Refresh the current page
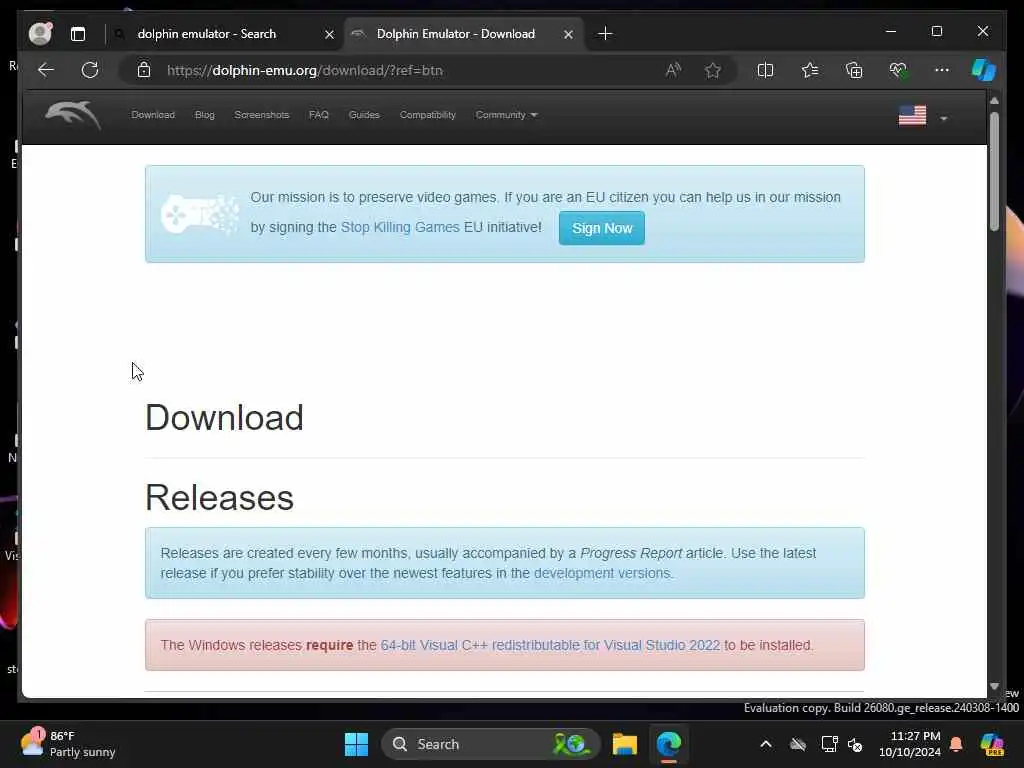 click(90, 70)
